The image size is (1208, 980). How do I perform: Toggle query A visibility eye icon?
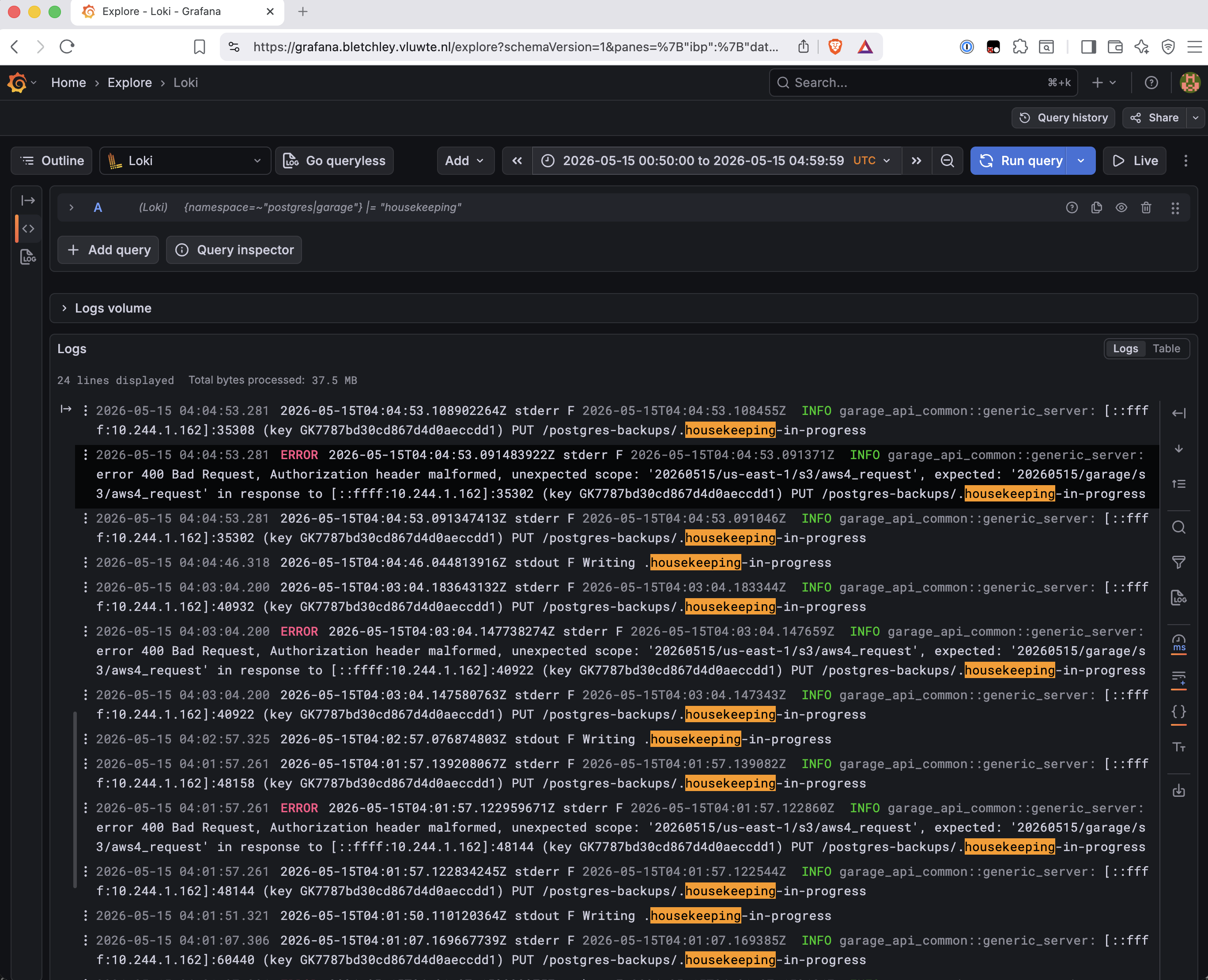pos(1121,208)
